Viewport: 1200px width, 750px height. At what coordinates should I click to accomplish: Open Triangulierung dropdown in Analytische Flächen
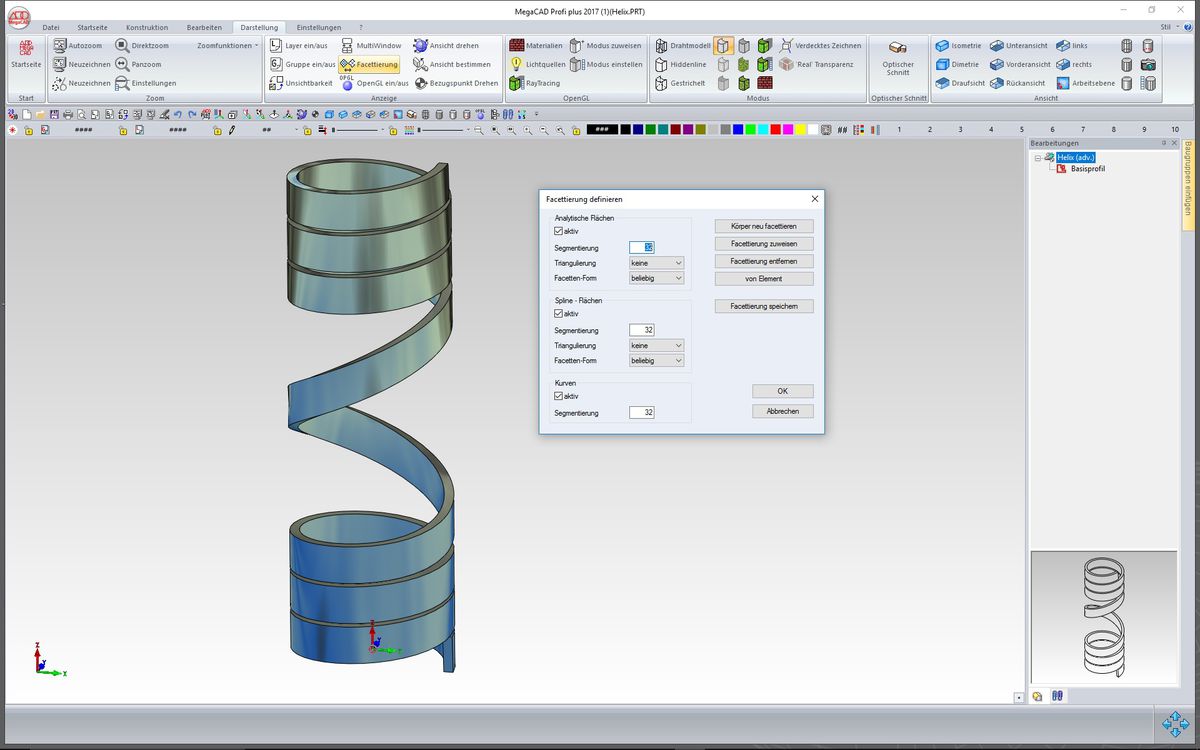click(x=656, y=262)
